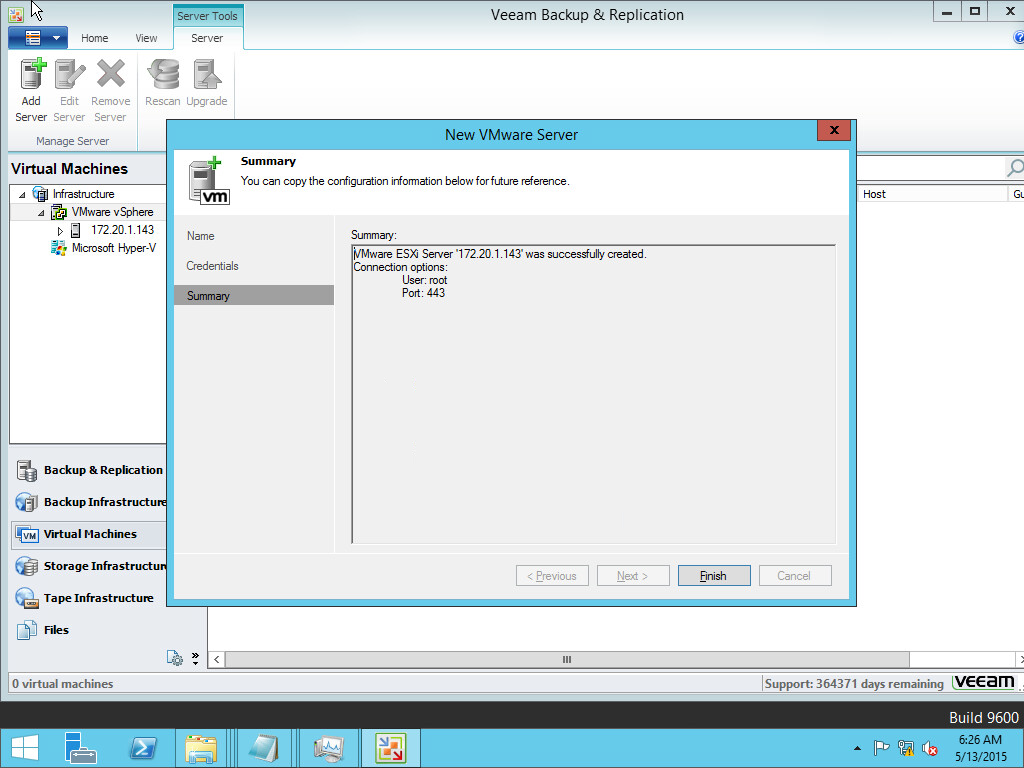1024x768 pixels.
Task: Click the horizontal scrollbar thumb
Action: pyautogui.click(x=567, y=660)
